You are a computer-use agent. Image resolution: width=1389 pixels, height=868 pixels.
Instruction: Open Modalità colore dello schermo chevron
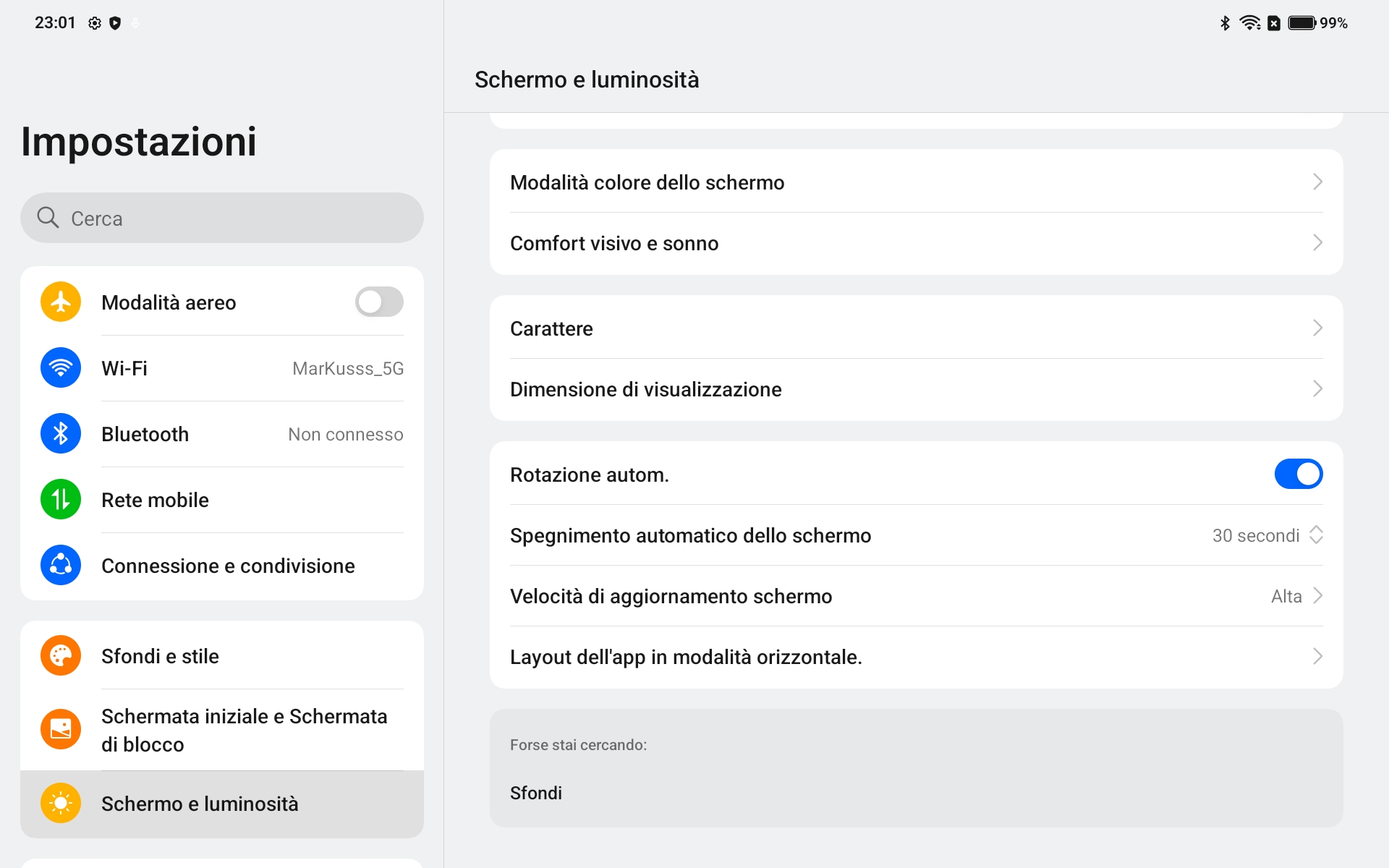click(x=1317, y=182)
